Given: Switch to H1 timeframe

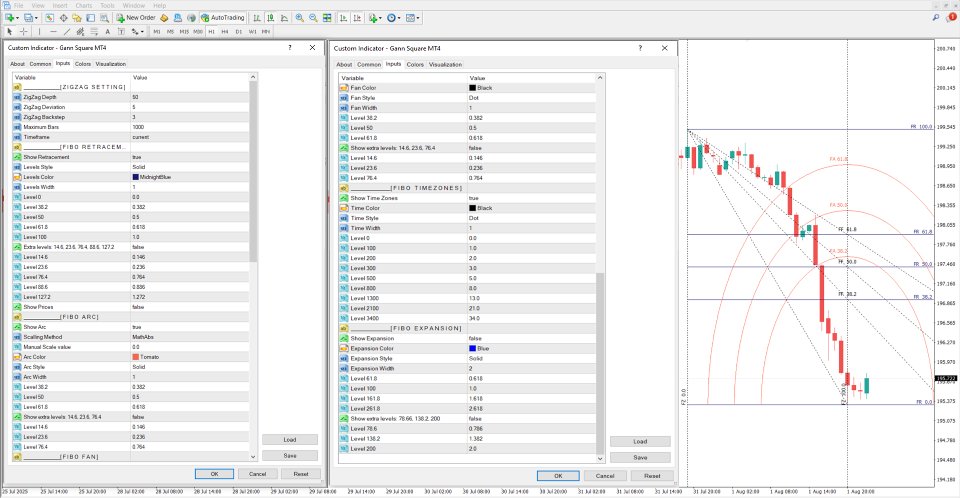Looking at the screenshot, I should pyautogui.click(x=211, y=31).
